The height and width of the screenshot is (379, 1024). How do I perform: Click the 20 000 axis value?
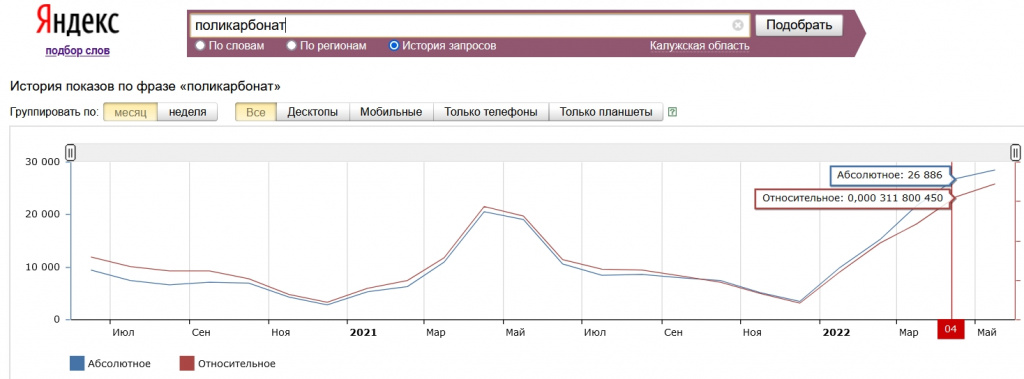(42, 214)
